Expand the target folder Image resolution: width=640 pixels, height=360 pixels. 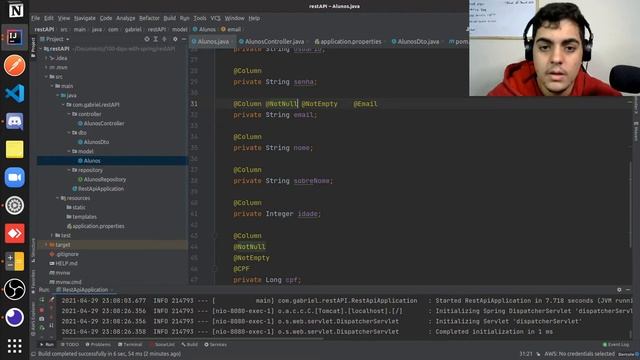(x=46, y=245)
